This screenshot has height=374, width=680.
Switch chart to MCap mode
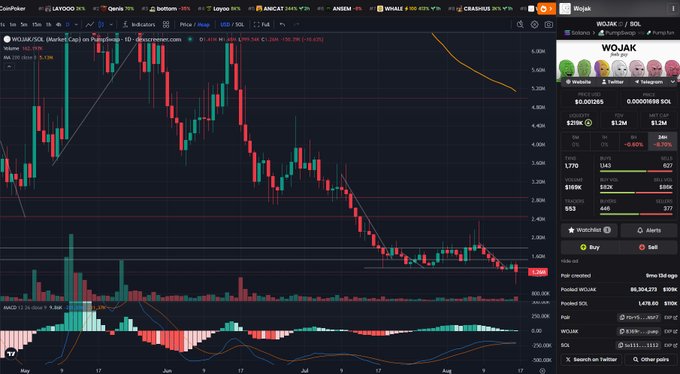(203, 25)
